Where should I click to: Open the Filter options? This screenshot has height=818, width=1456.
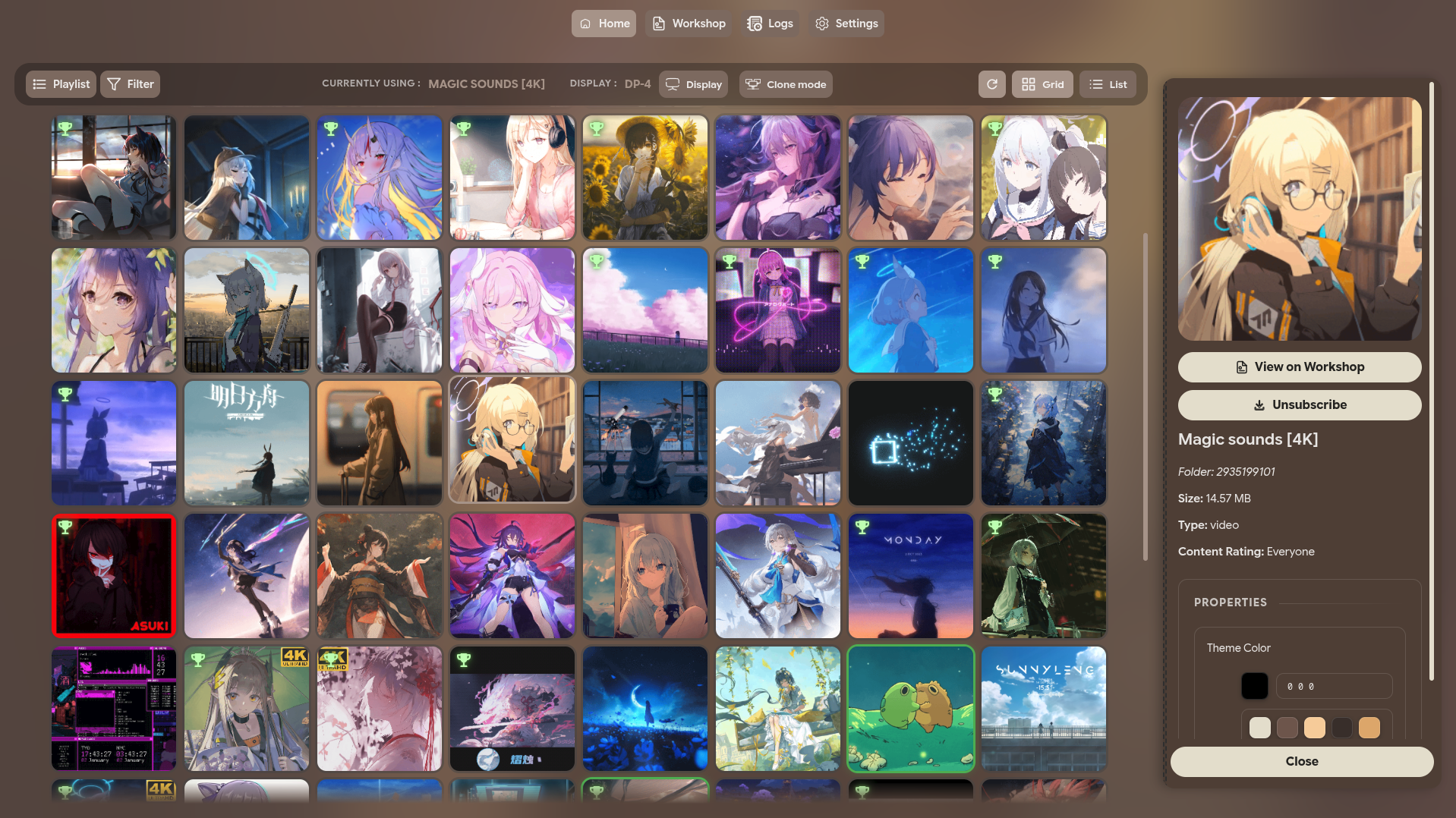[130, 84]
